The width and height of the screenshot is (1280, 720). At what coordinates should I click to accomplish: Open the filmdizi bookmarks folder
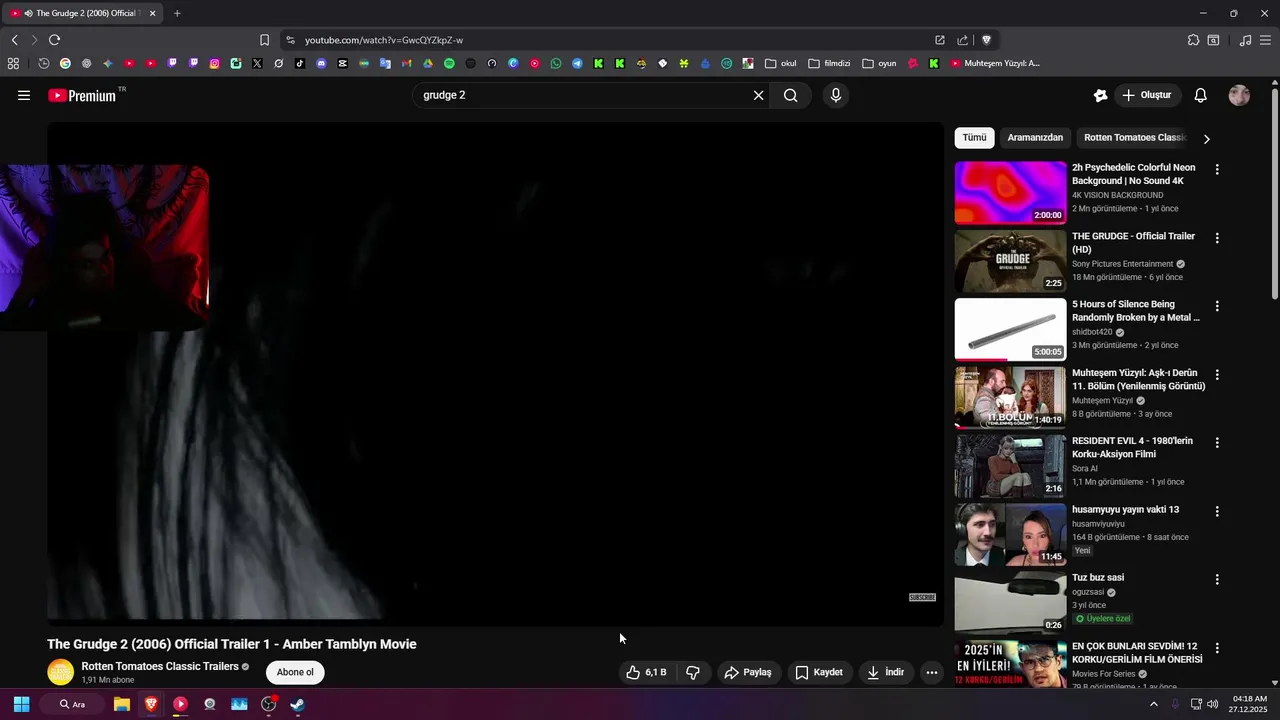[829, 63]
